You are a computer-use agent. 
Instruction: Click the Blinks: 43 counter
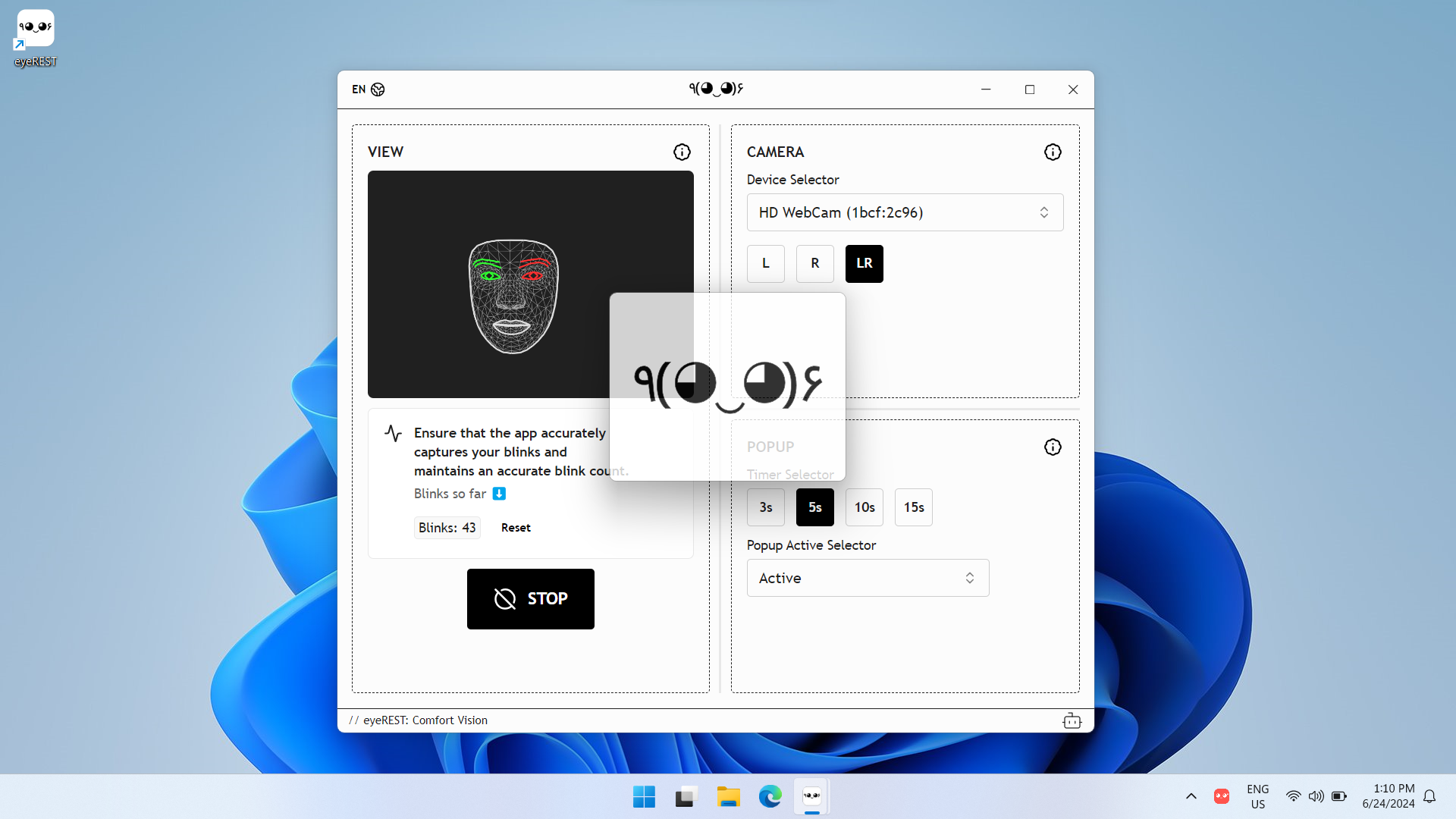point(447,528)
